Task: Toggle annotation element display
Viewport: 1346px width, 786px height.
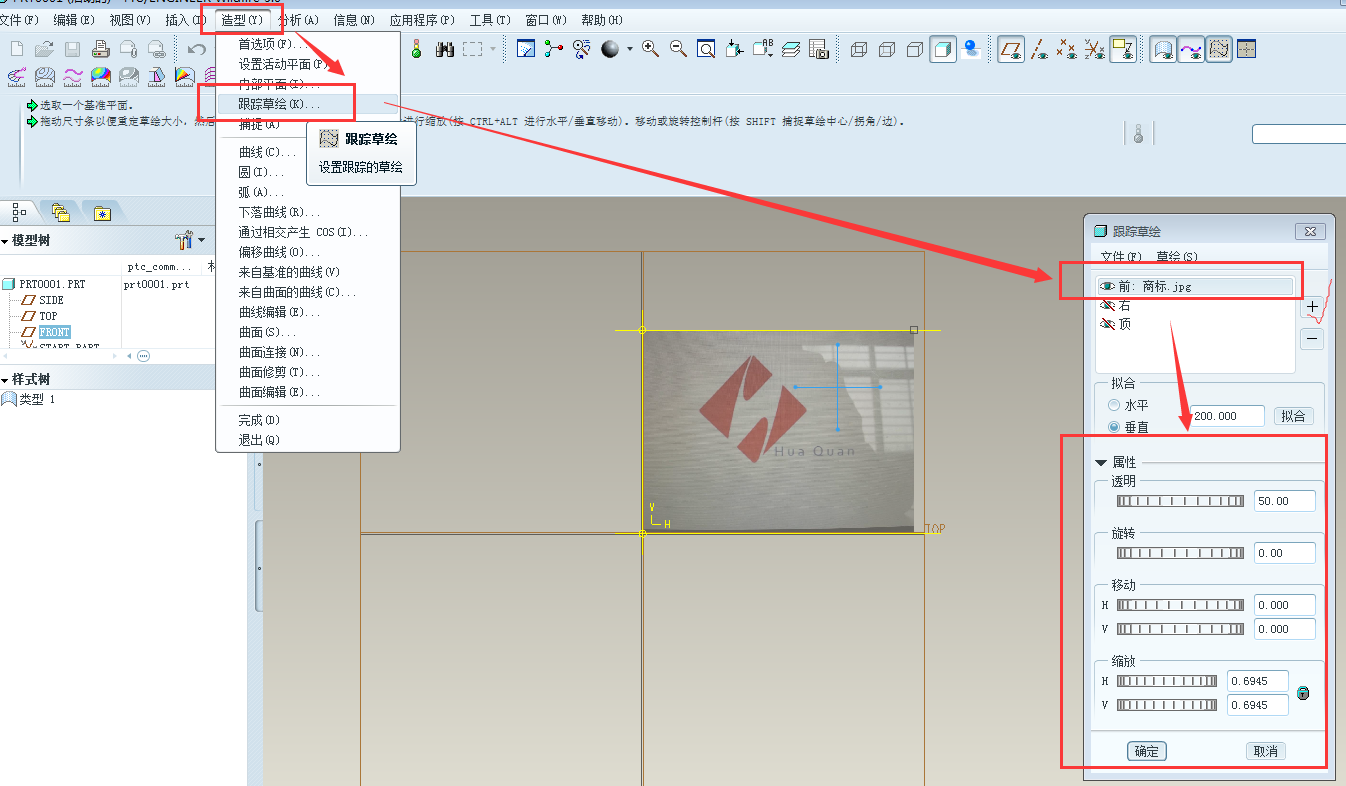Action: click(x=1123, y=49)
